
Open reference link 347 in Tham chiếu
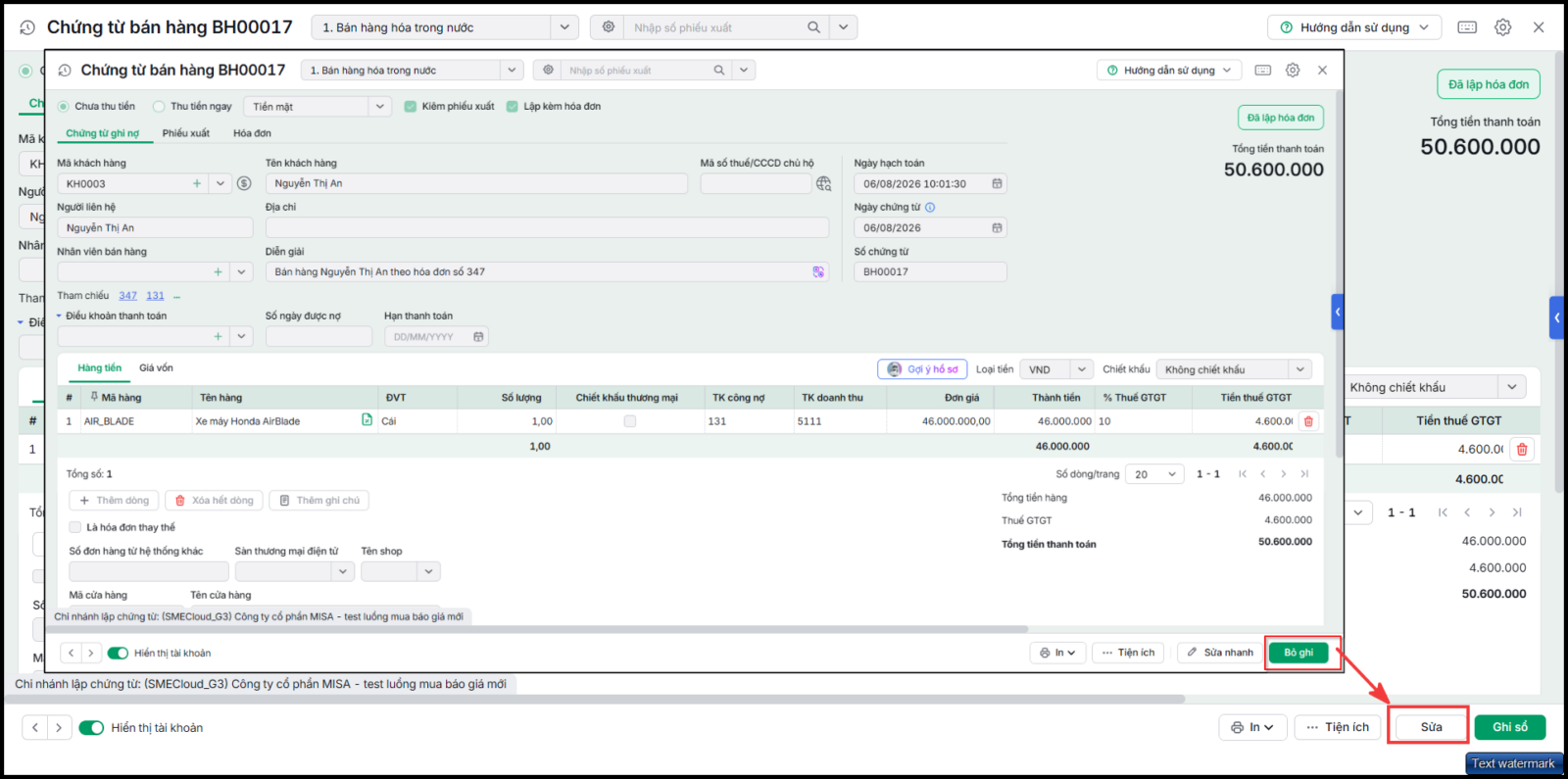[x=128, y=296]
